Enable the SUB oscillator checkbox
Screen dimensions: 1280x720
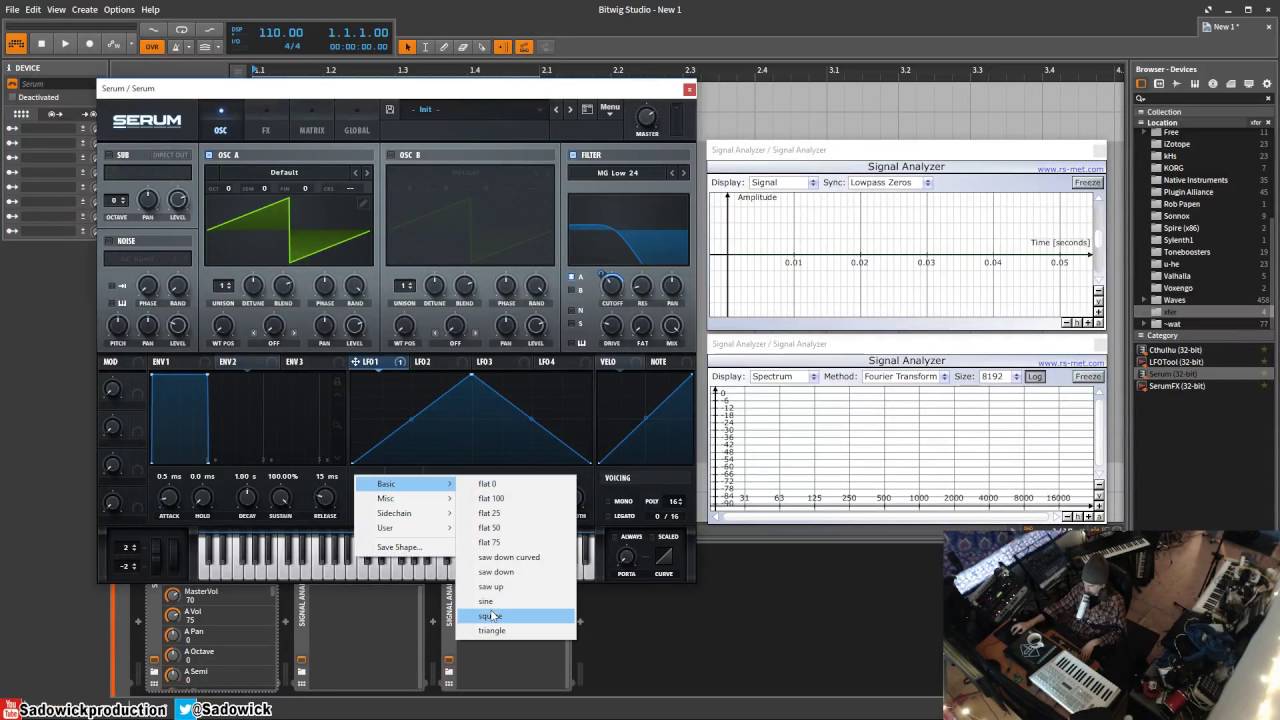click(110, 155)
